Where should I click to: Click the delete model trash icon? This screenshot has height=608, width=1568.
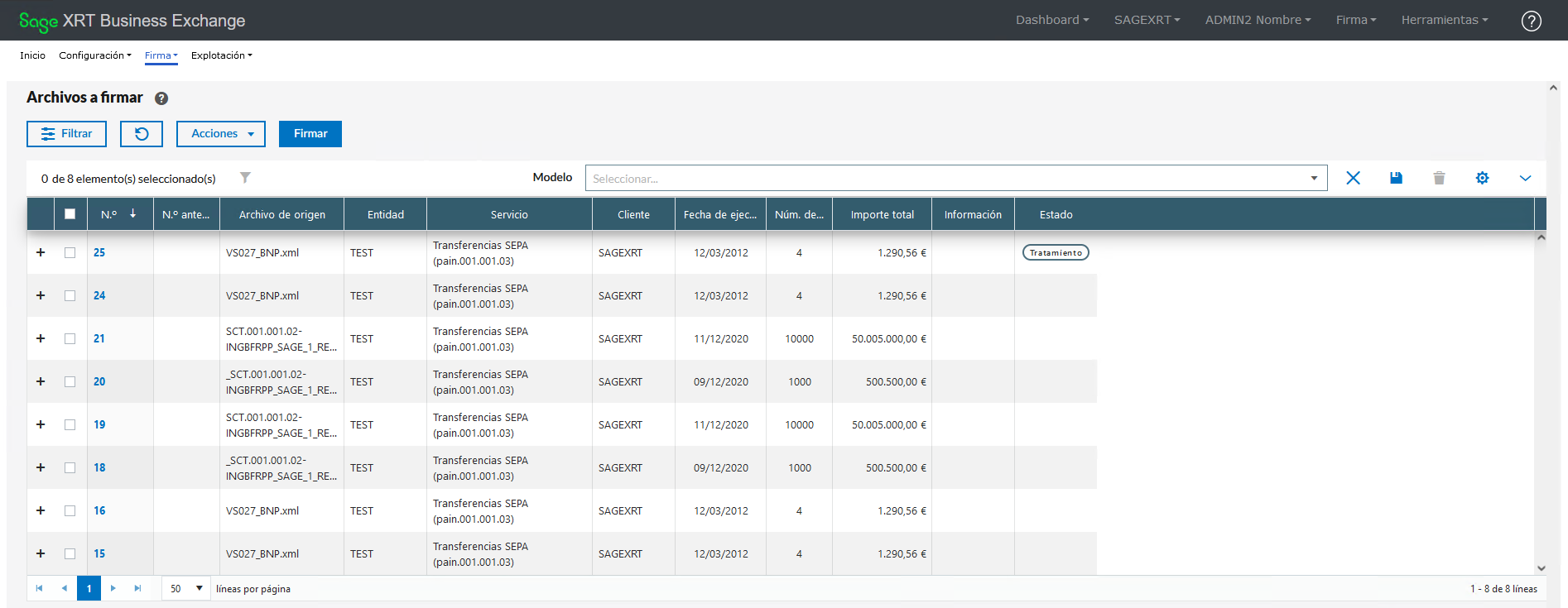tap(1439, 178)
